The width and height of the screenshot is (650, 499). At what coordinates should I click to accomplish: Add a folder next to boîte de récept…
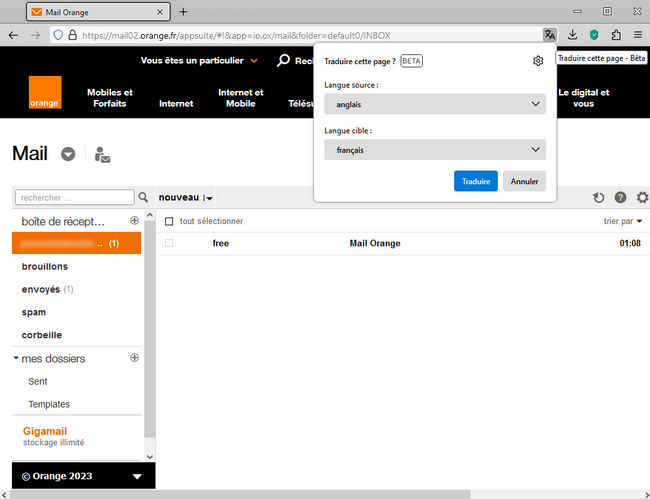[x=134, y=220]
